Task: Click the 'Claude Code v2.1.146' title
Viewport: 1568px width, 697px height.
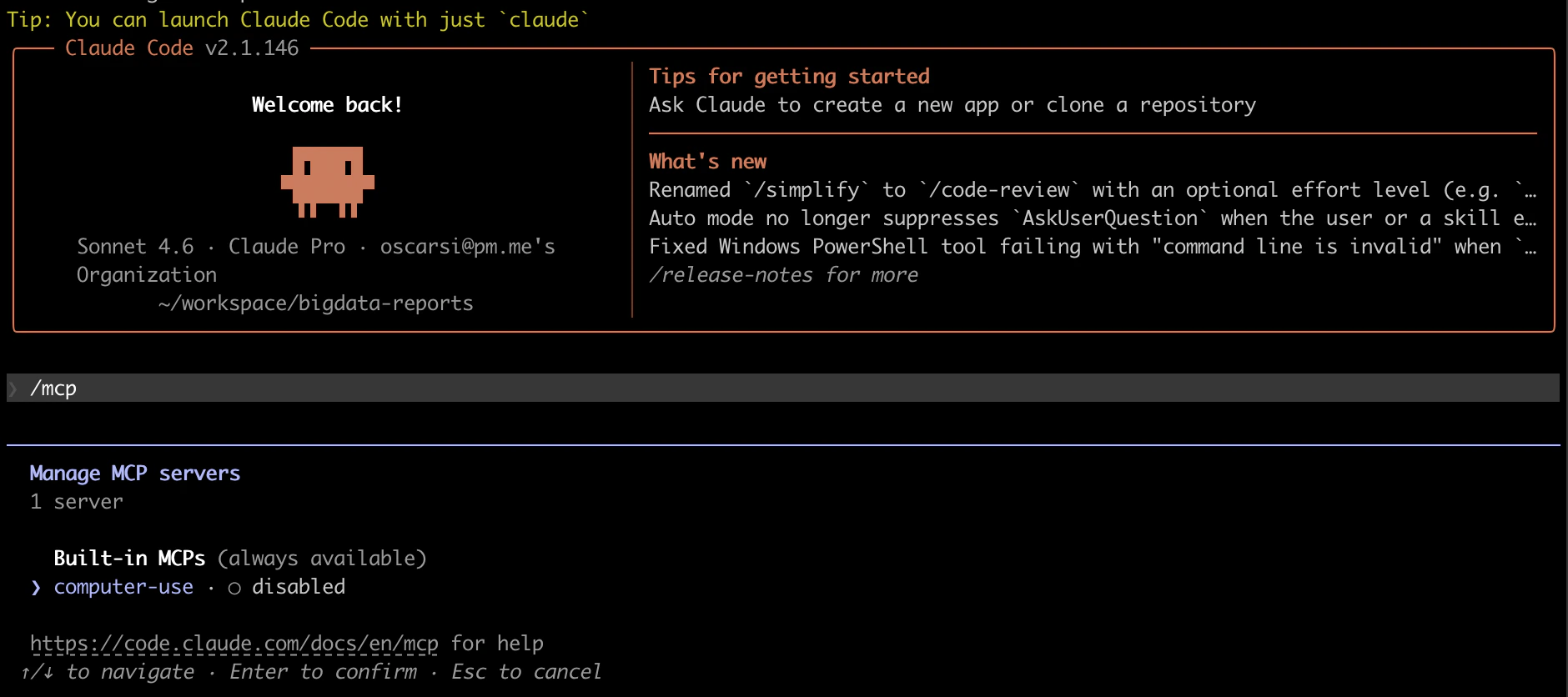Action: (x=182, y=48)
